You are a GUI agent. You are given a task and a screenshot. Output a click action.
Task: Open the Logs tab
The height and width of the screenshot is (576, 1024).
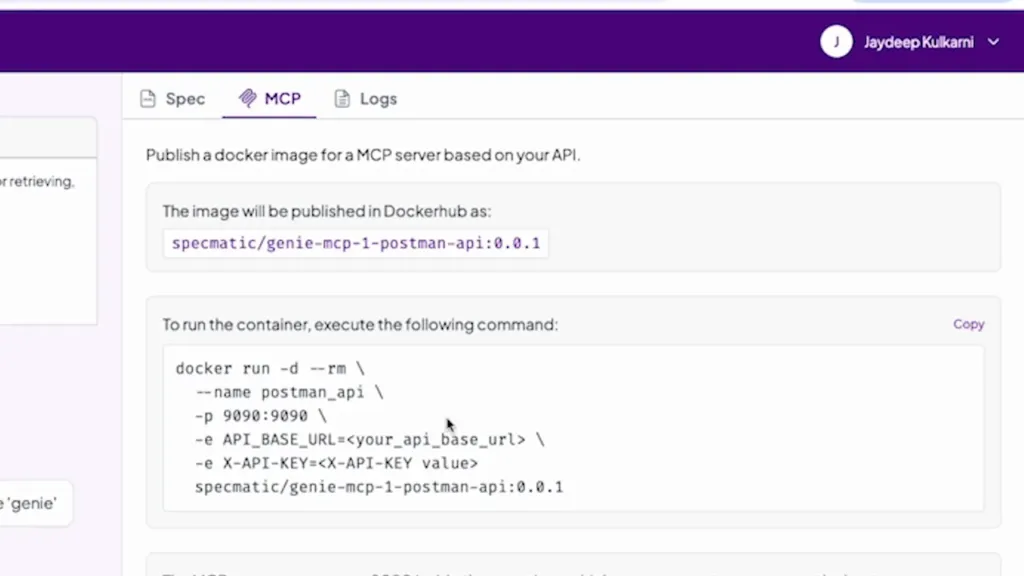378,99
